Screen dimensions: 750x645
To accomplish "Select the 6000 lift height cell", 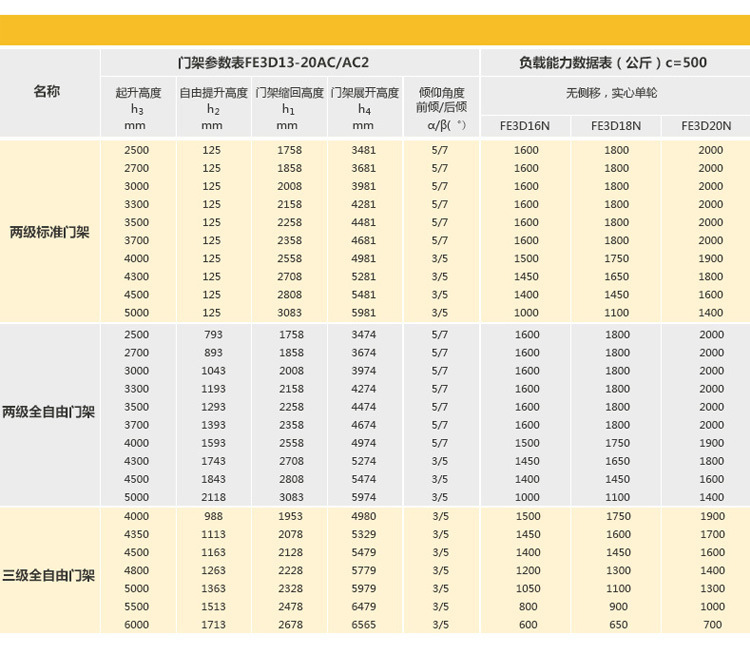I will pyautogui.click(x=136, y=625).
